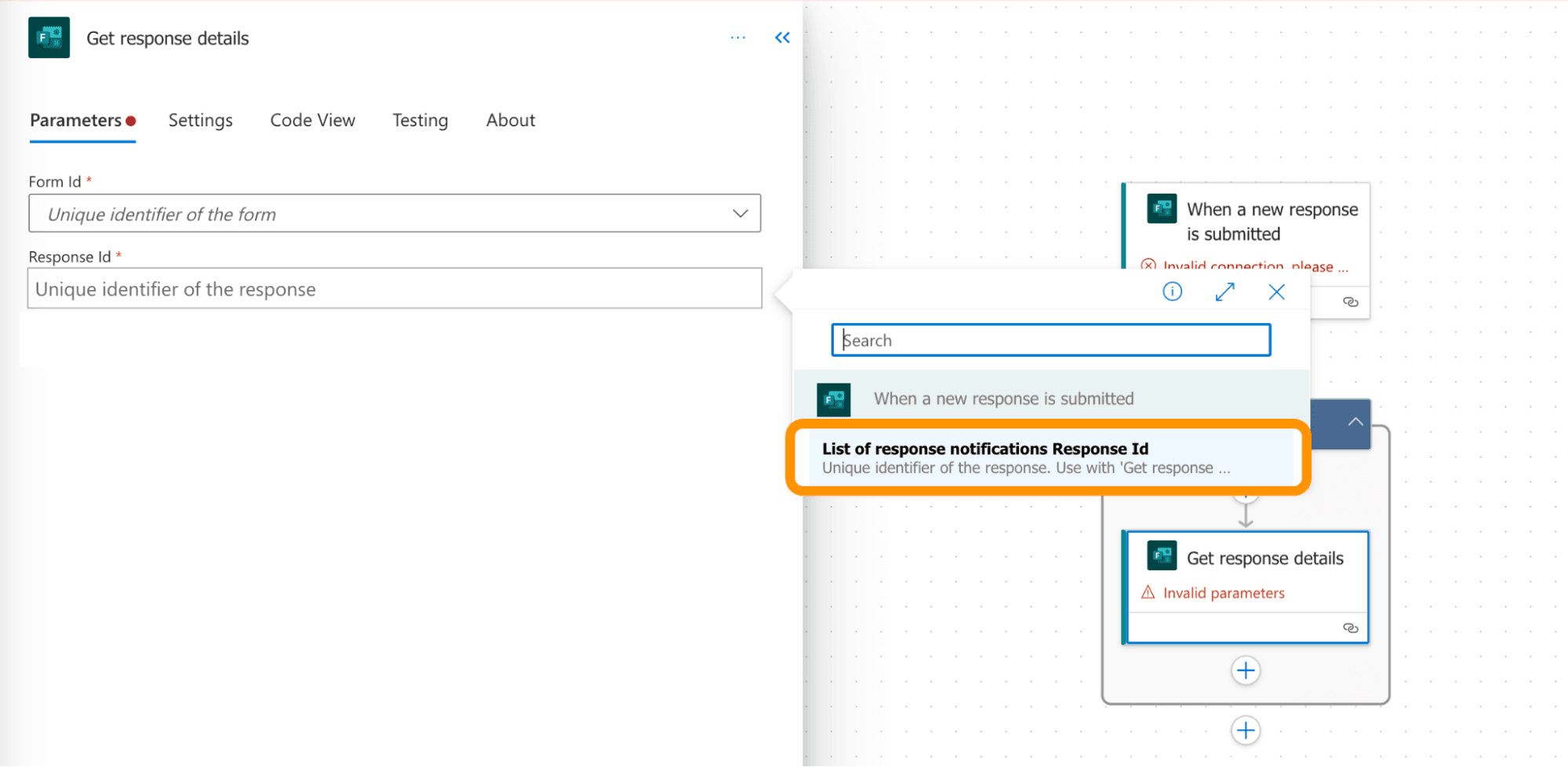Click the info icon in dynamic content popup
1568x767 pixels.
1172,292
